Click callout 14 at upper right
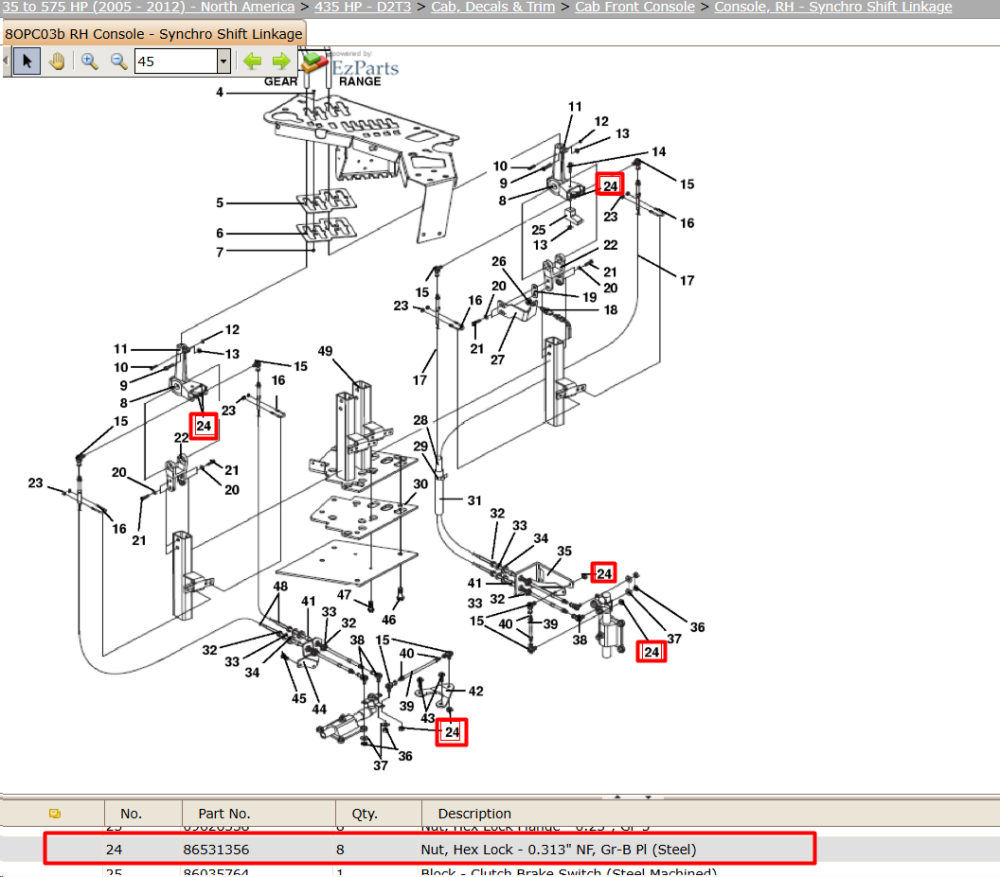The width and height of the screenshot is (1000, 877). coord(659,152)
